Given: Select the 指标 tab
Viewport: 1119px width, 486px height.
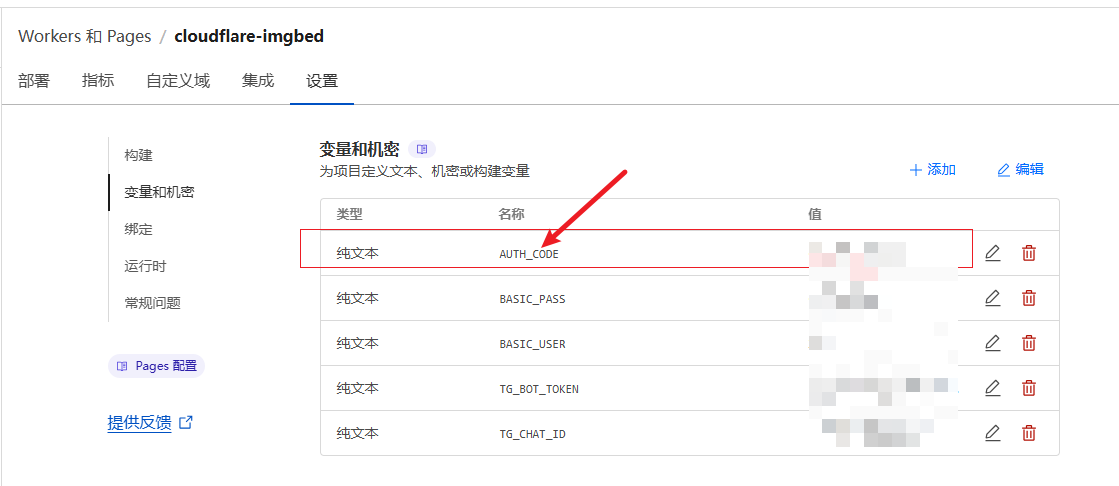Looking at the screenshot, I should (98, 81).
